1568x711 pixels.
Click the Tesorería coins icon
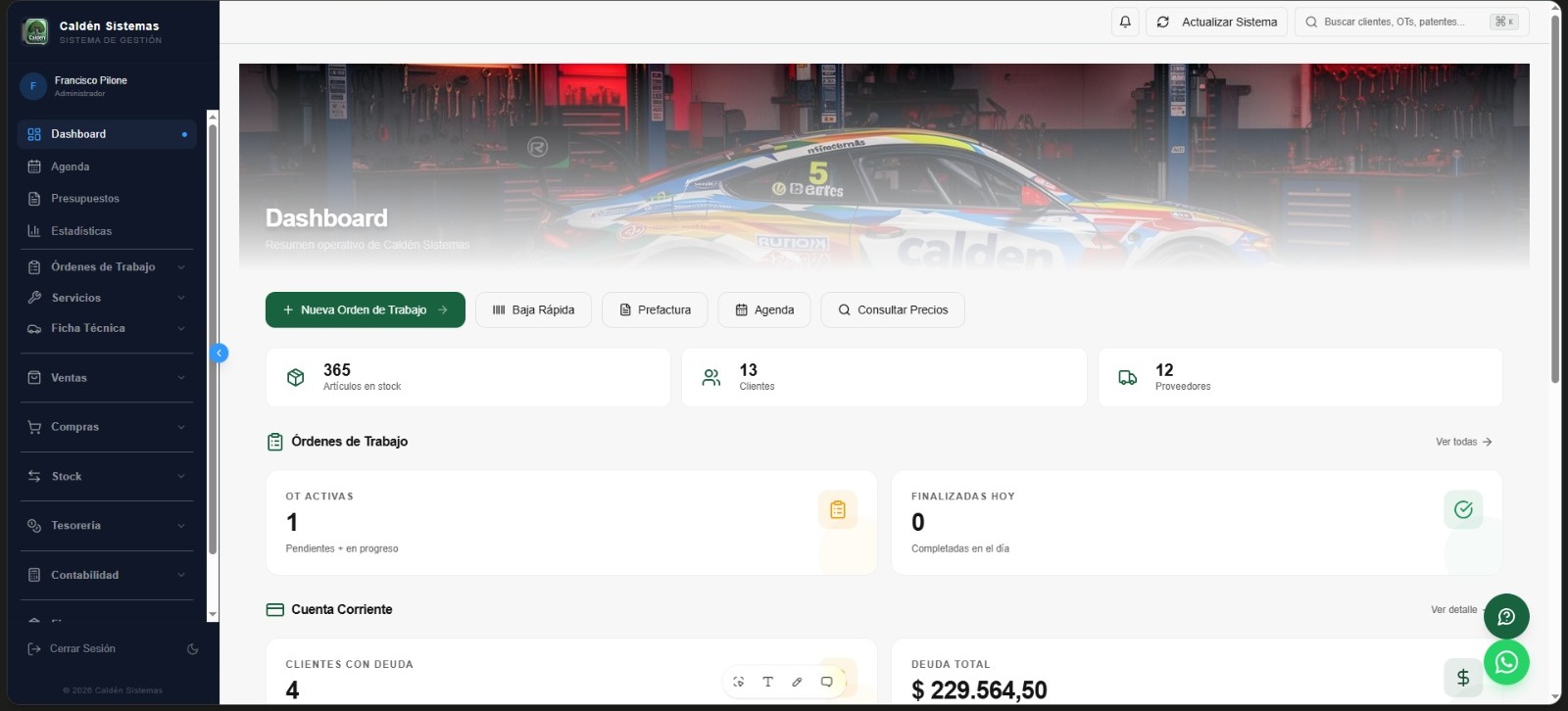point(34,526)
